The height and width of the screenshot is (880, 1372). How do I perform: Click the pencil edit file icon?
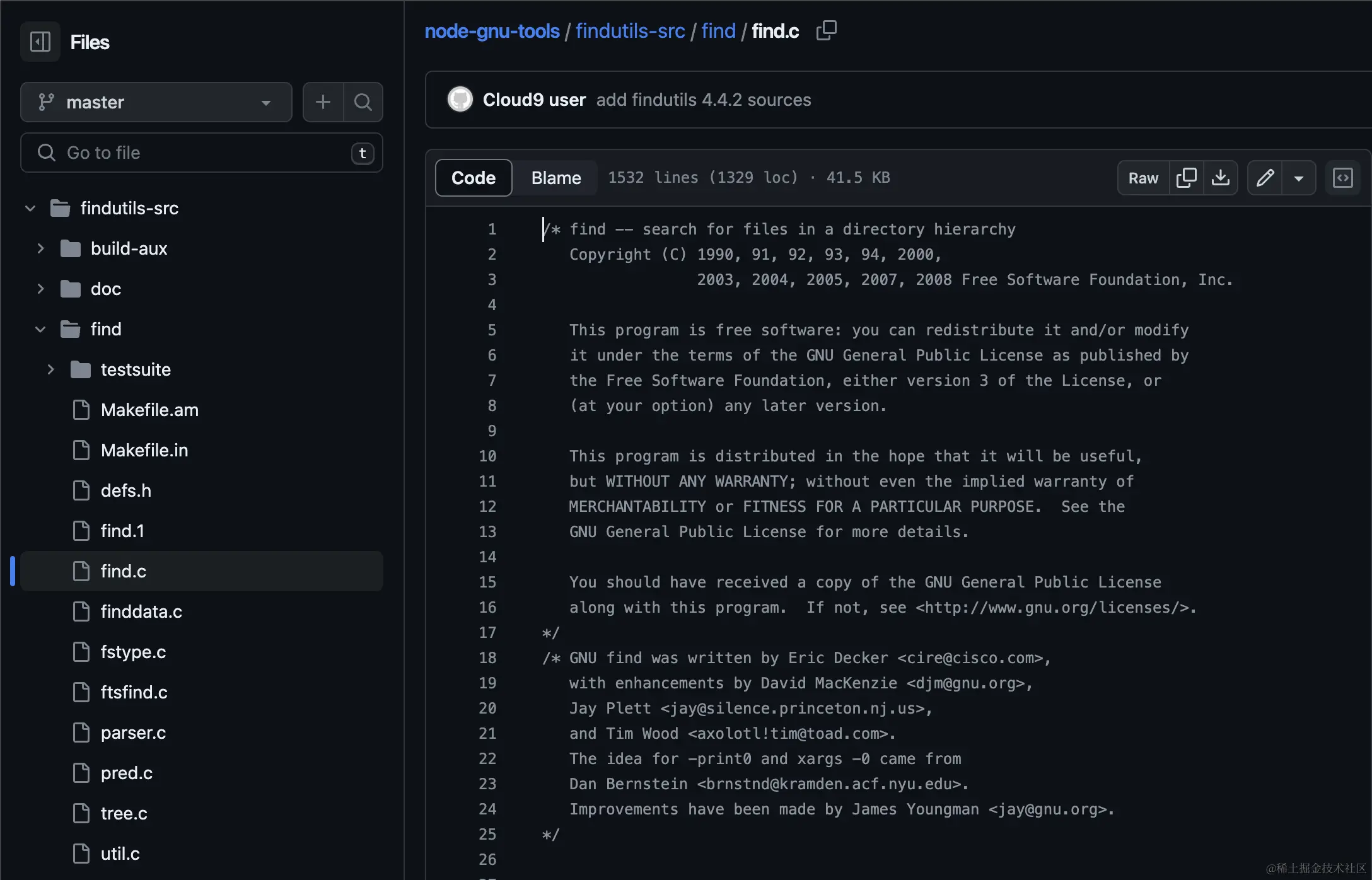coord(1265,178)
